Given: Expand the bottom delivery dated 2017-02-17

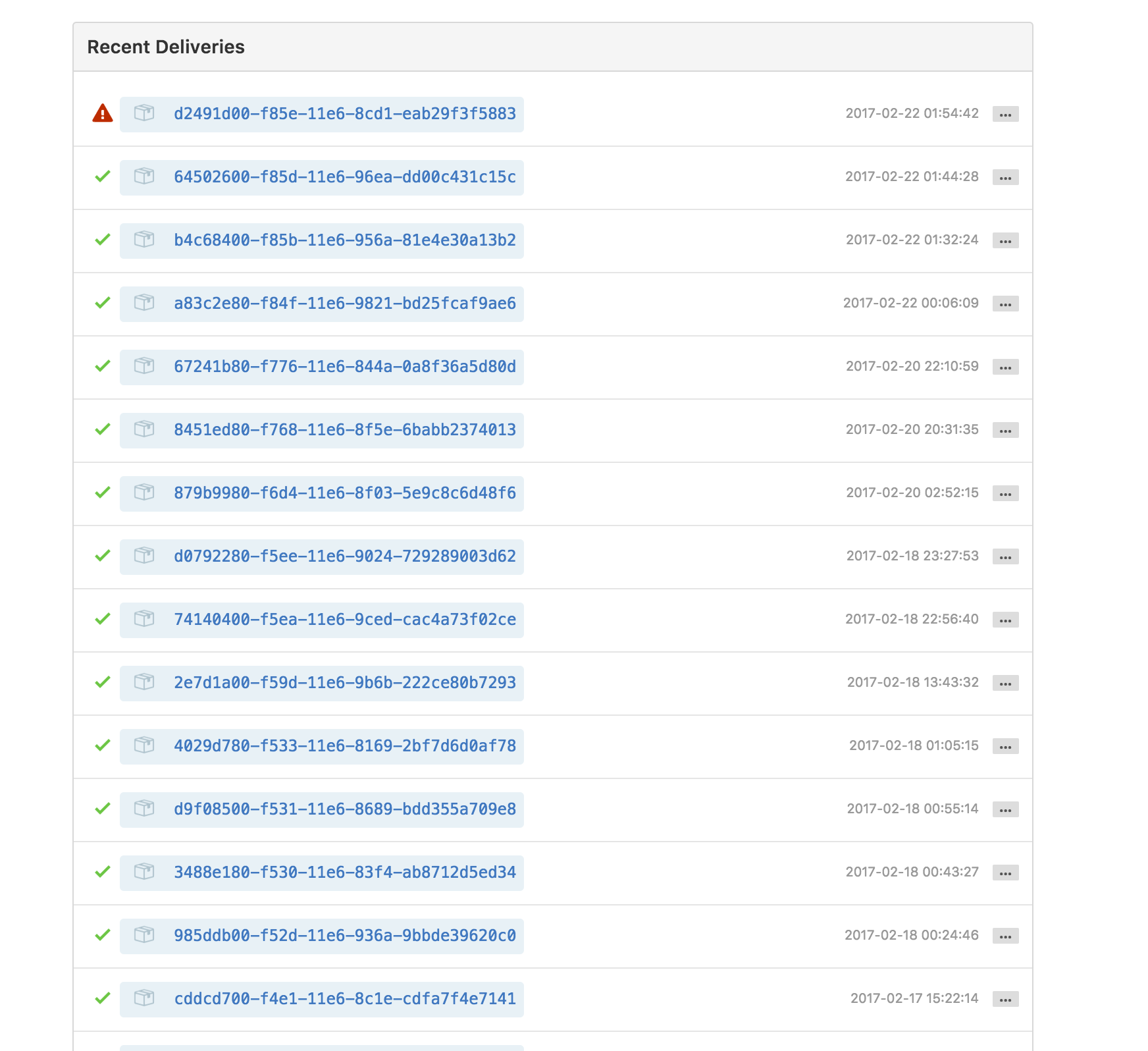Looking at the screenshot, I should (x=1005, y=999).
